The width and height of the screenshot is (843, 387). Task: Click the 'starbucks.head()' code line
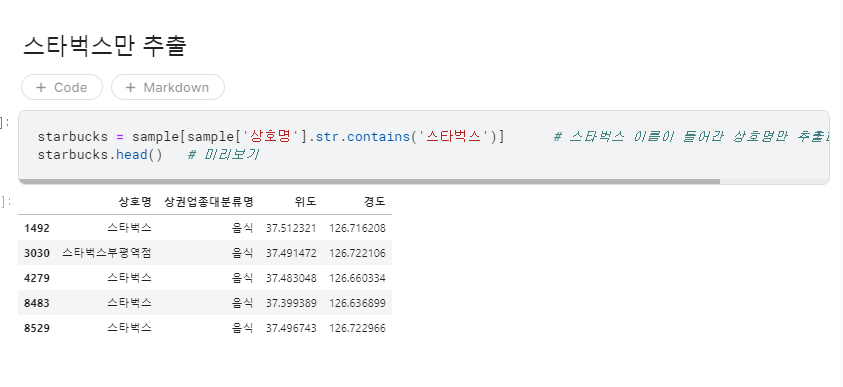pos(100,155)
